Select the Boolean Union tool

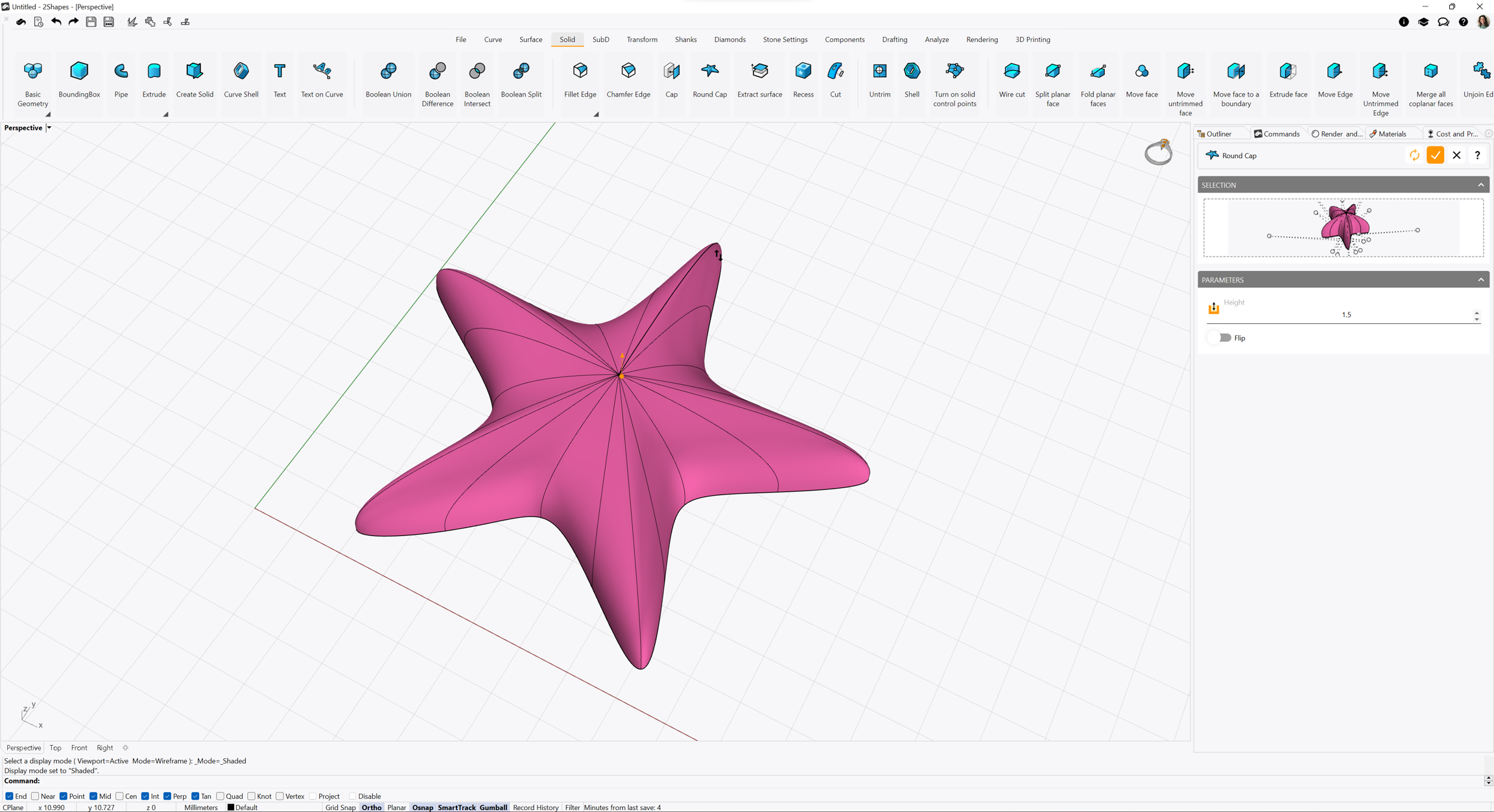click(388, 80)
